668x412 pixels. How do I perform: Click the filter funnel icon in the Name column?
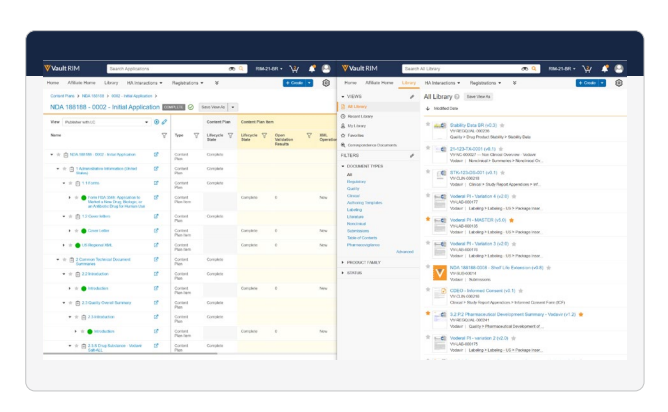(x=164, y=134)
